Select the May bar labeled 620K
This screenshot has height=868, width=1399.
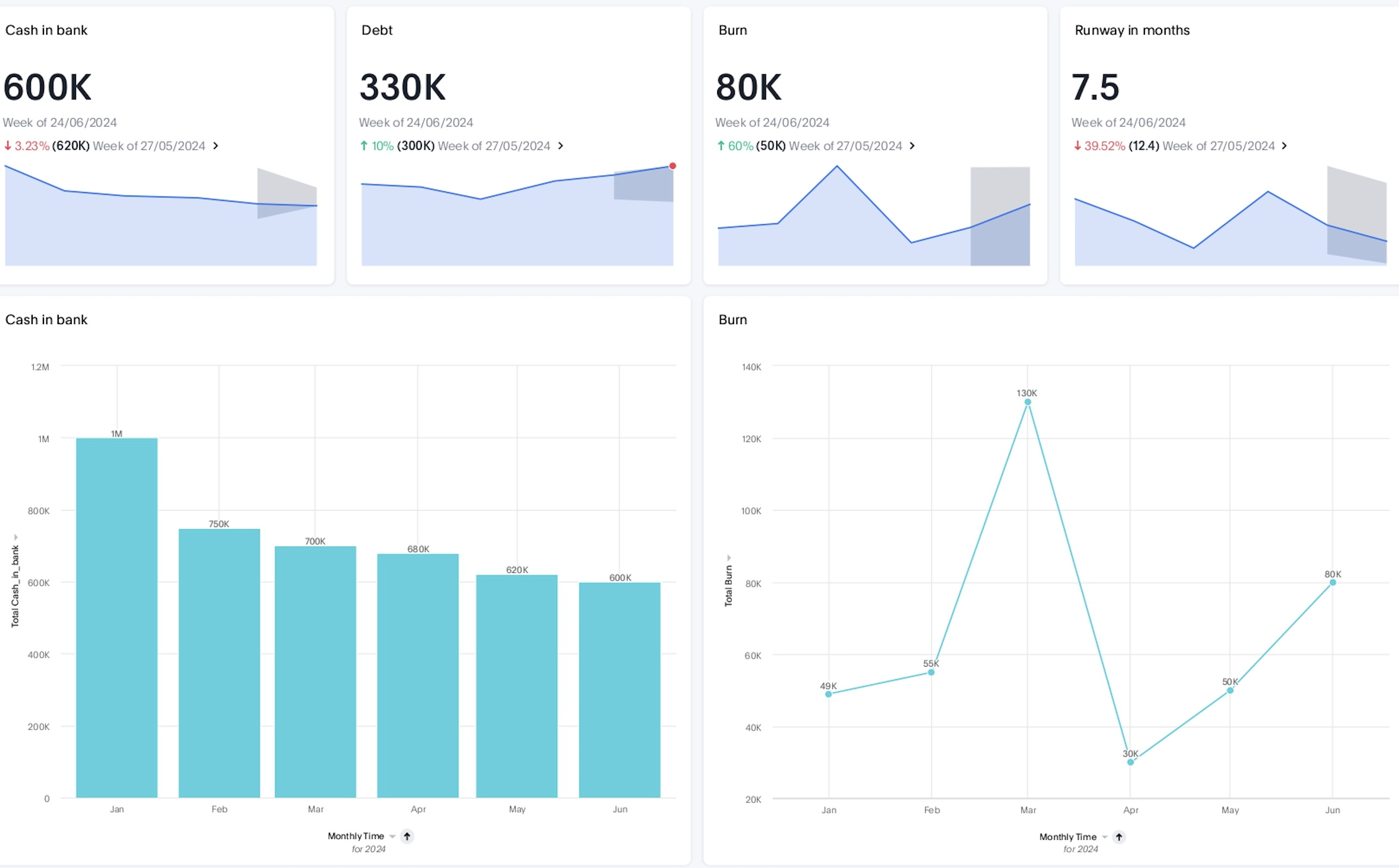tap(517, 686)
